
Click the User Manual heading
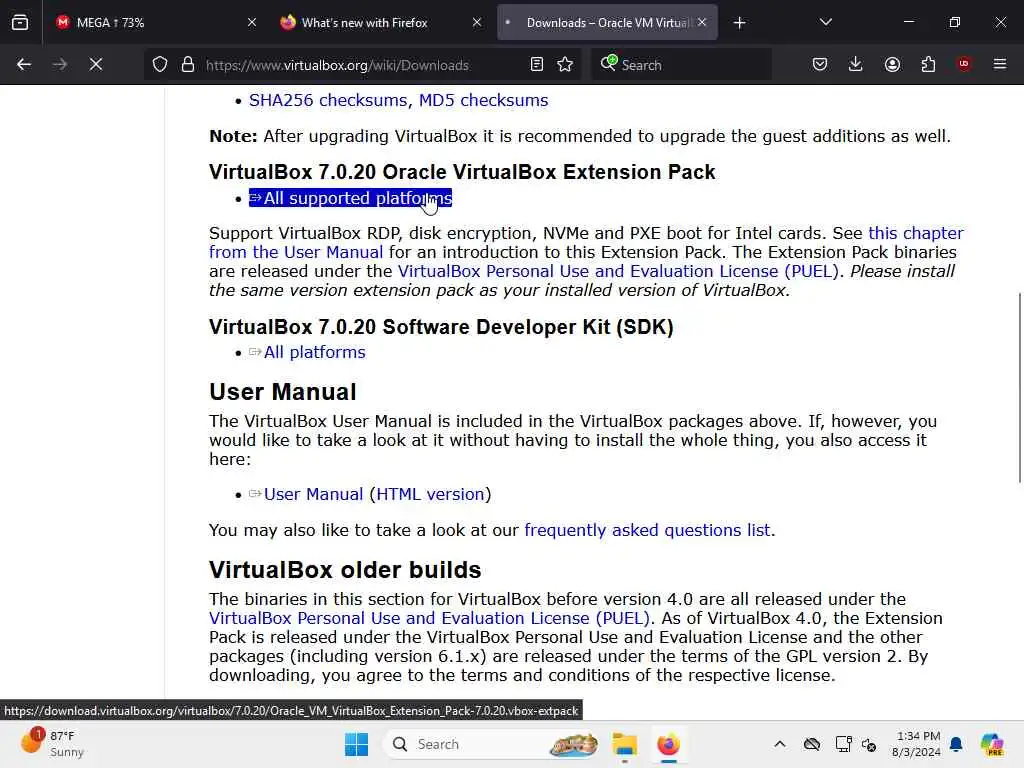click(x=283, y=392)
